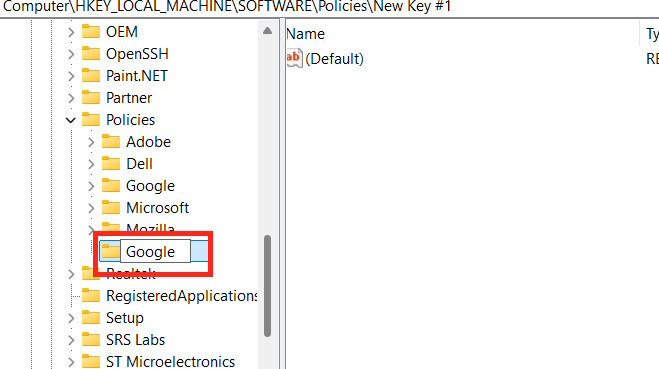
Task: Select the (Default) value entry
Action: tap(335, 58)
